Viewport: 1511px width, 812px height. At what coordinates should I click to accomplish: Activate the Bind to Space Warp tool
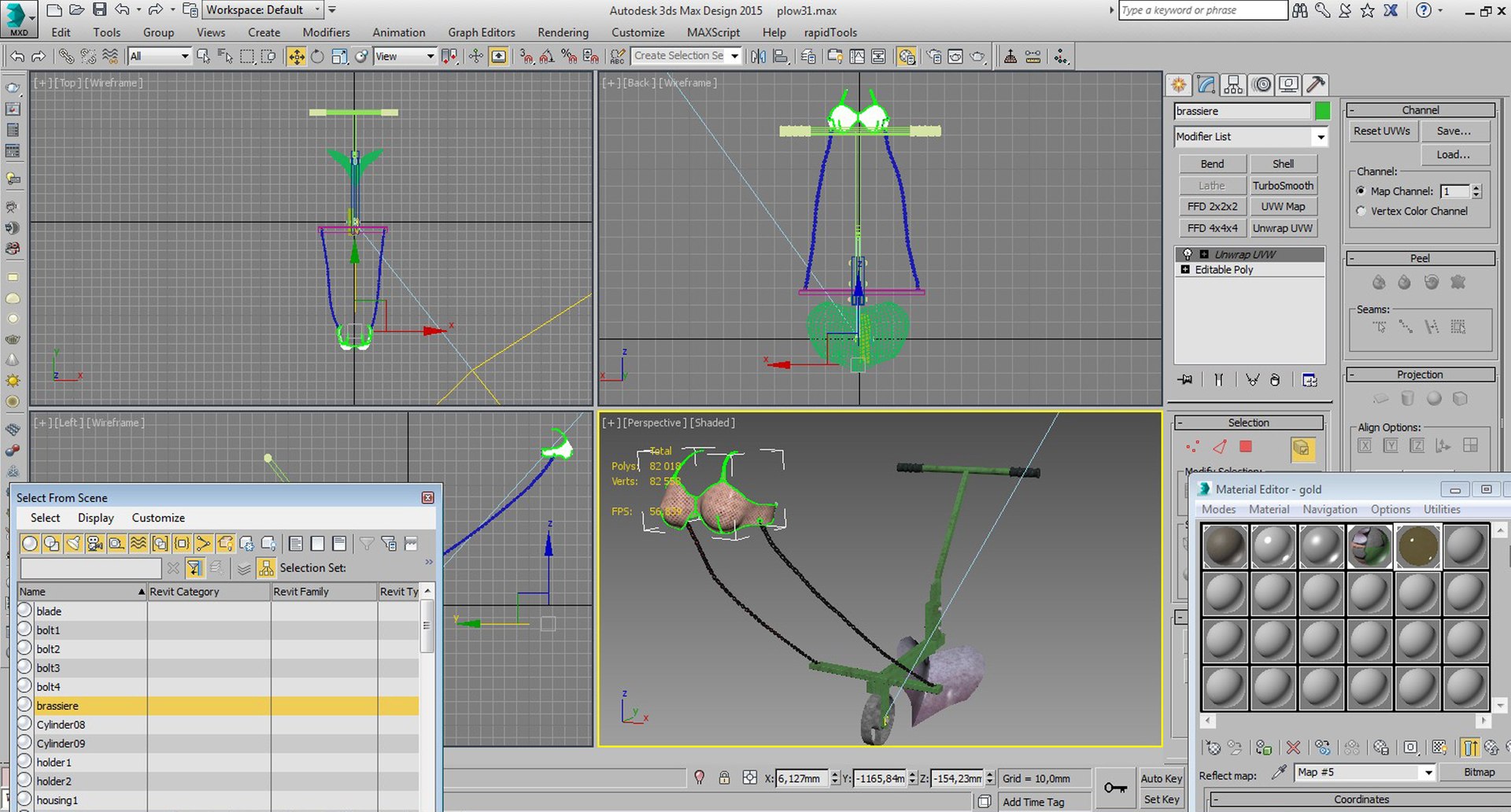[110, 57]
